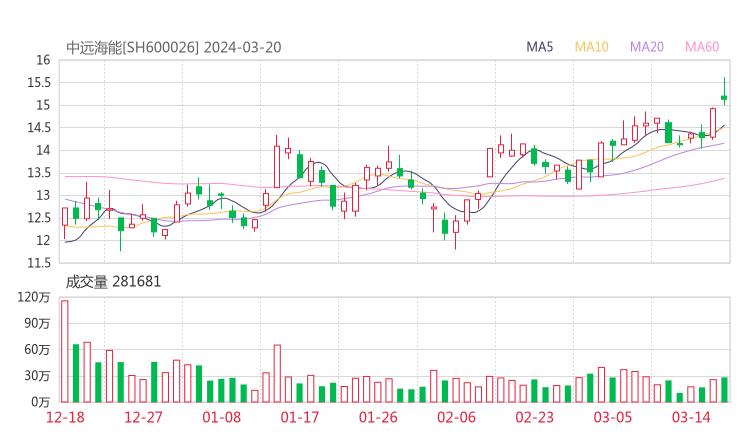
Task: Click the MA20 legend label
Action: [x=647, y=47]
